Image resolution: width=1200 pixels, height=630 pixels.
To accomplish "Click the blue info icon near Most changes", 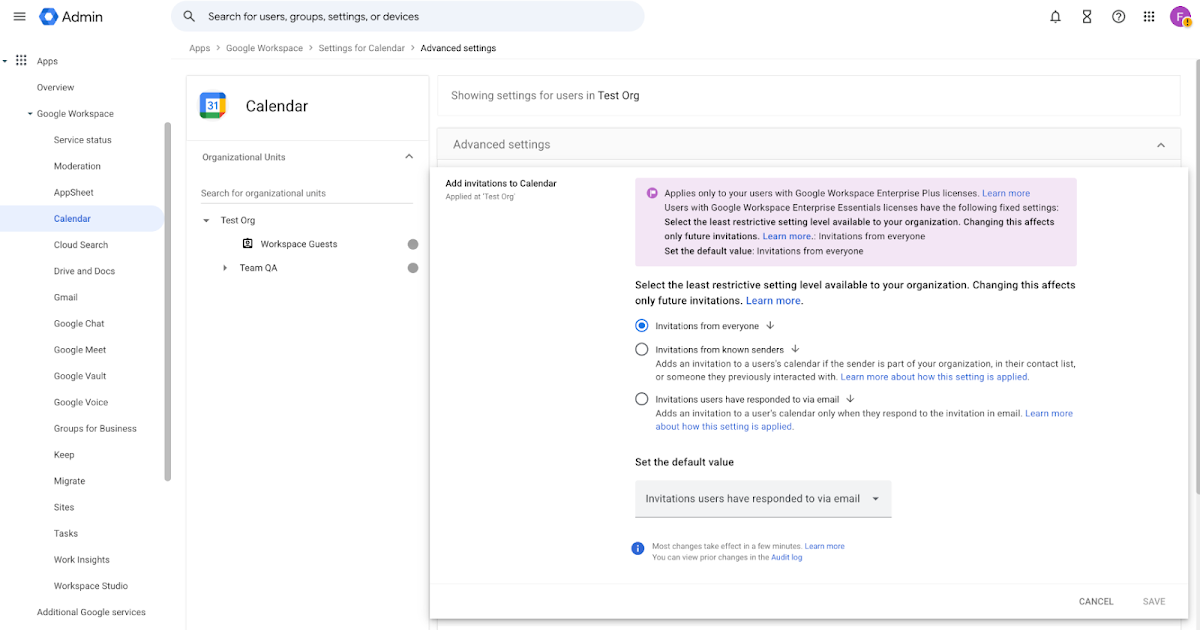I will click(x=638, y=549).
